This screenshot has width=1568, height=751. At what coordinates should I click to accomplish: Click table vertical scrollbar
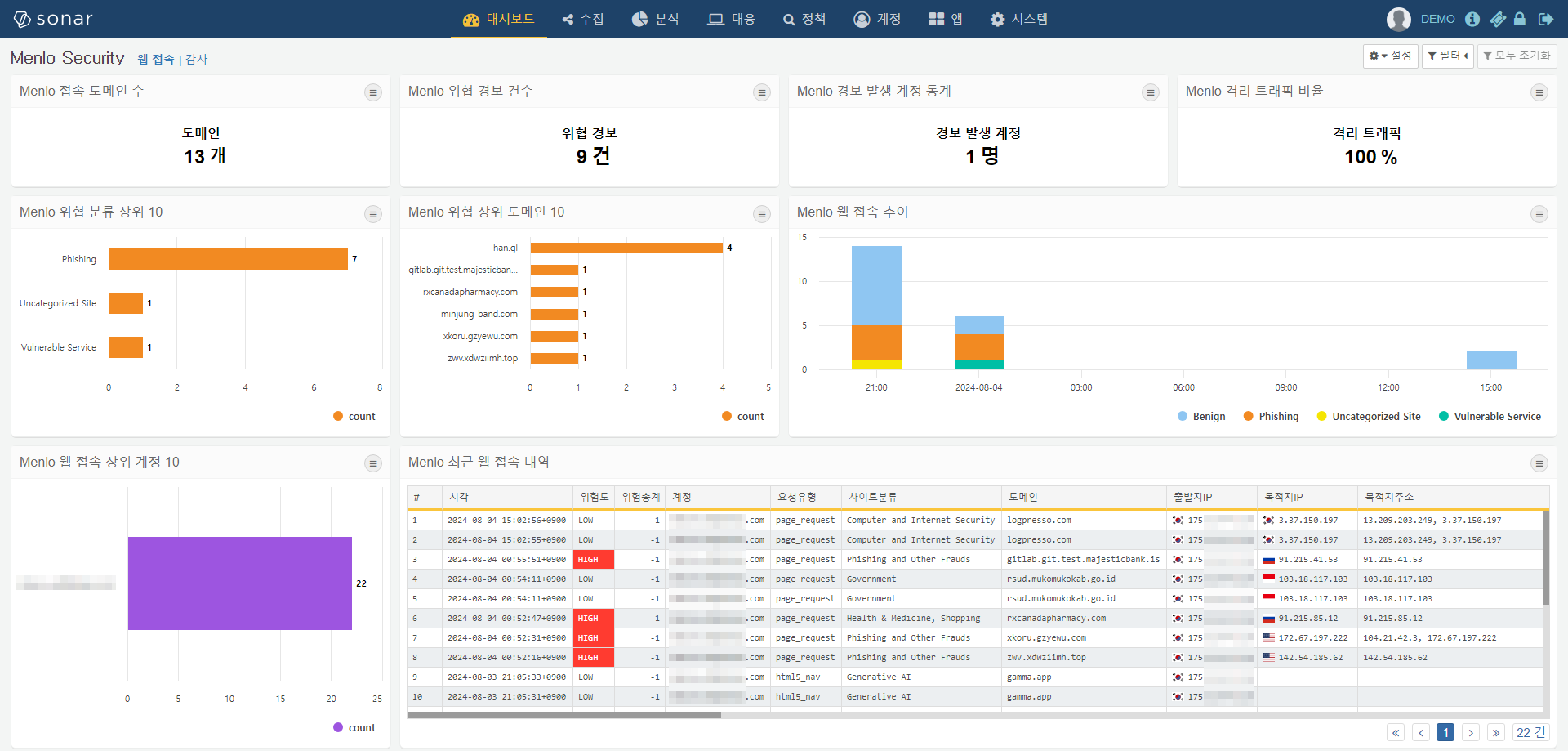pyautogui.click(x=1546, y=557)
